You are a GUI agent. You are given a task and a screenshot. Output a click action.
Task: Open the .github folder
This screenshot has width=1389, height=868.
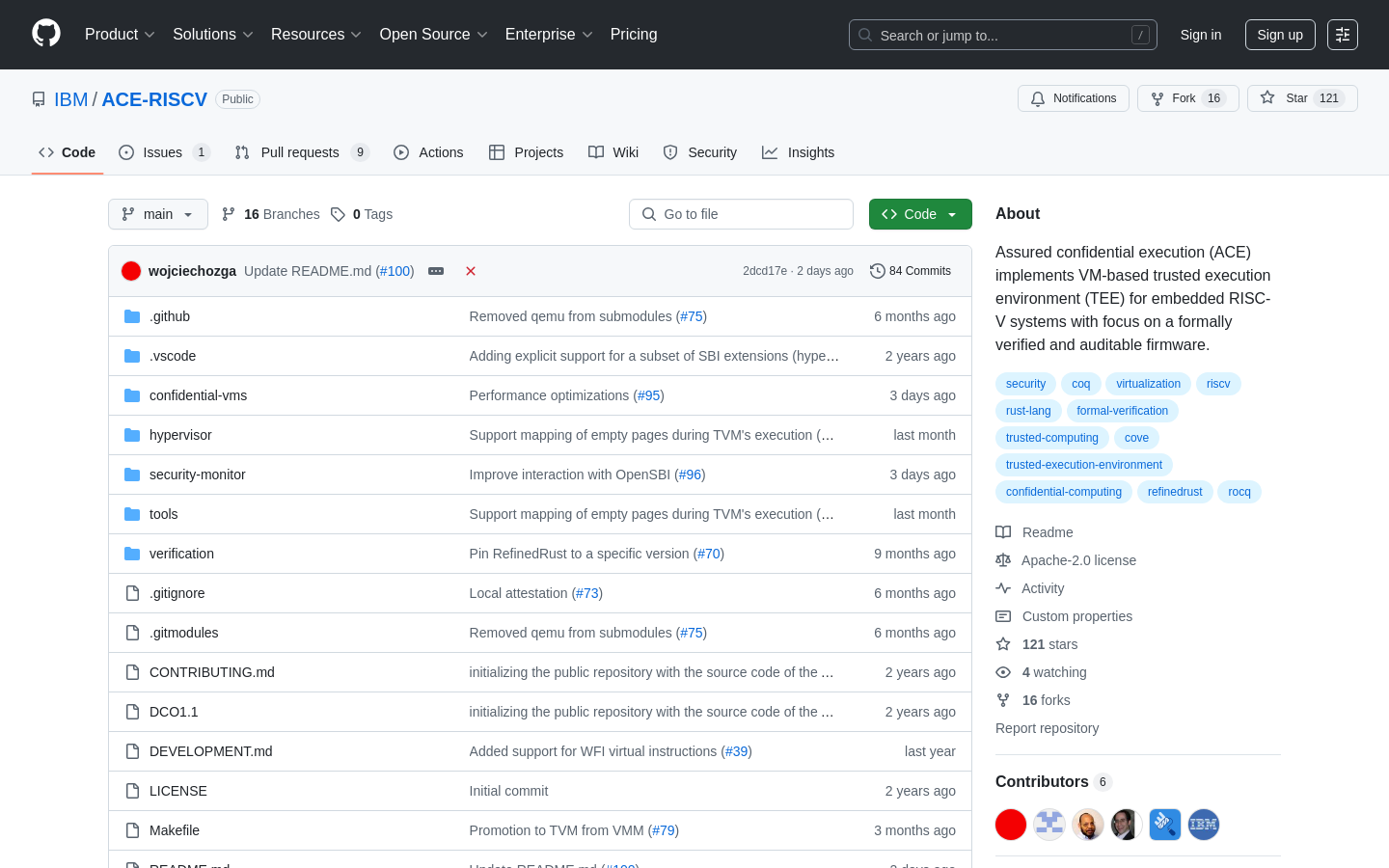point(170,316)
